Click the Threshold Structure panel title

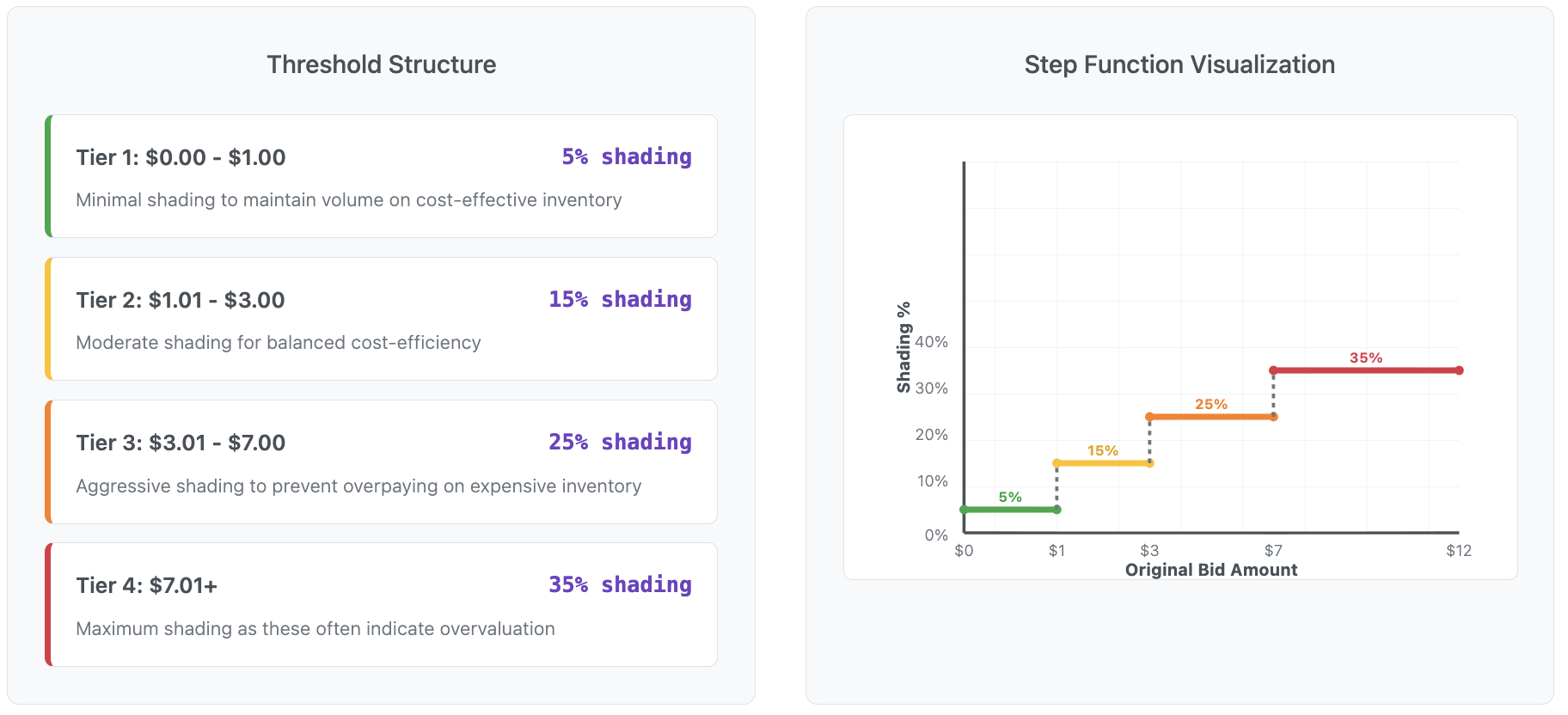(381, 64)
